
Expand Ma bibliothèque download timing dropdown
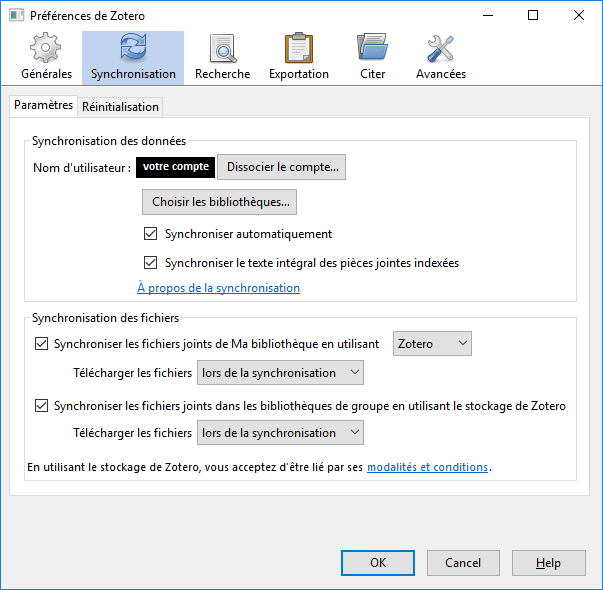[279, 373]
